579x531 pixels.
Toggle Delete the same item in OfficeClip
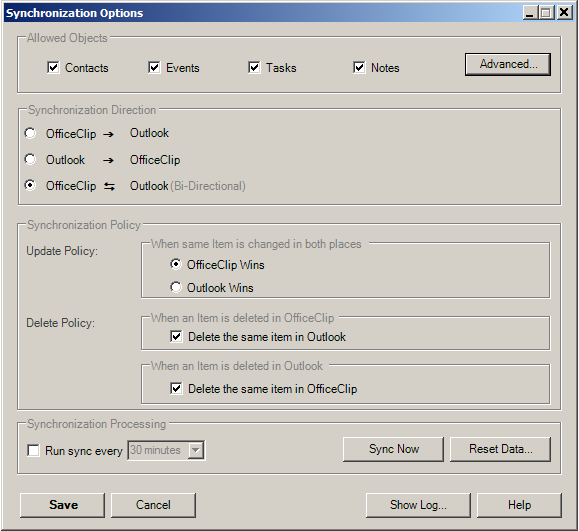click(176, 388)
